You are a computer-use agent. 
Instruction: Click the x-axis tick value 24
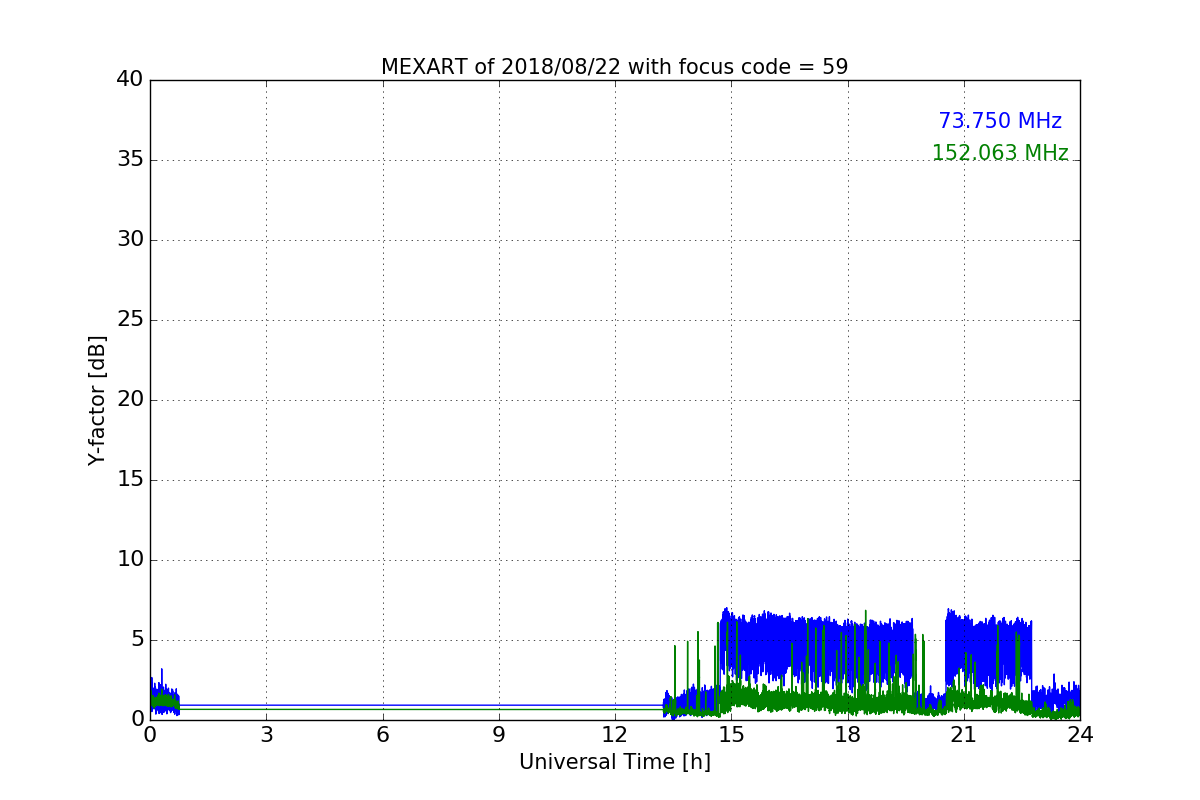point(1080,735)
